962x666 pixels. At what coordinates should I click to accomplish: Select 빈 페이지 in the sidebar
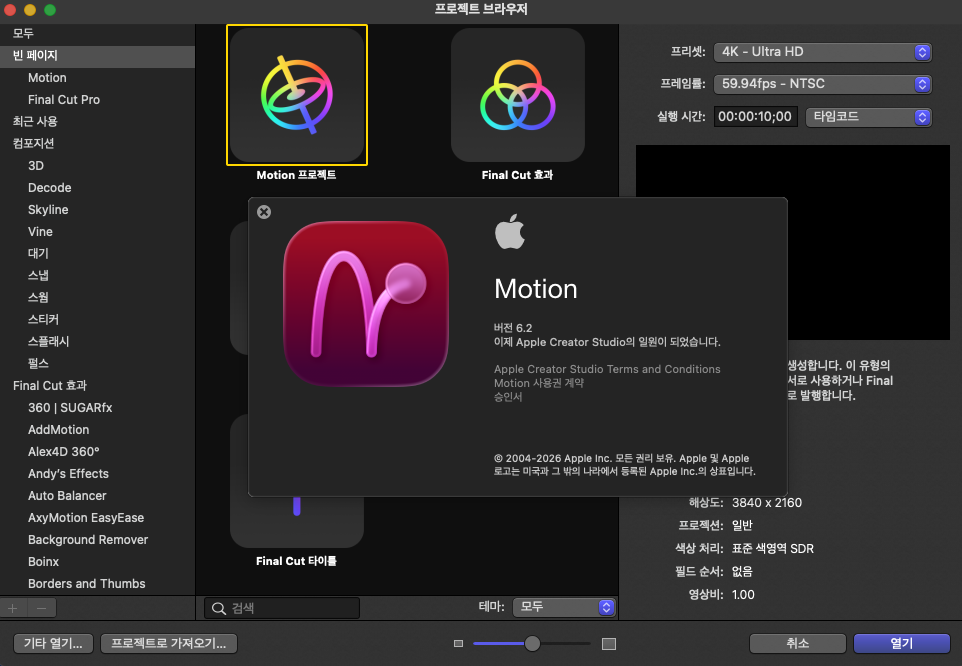[x=35, y=56]
